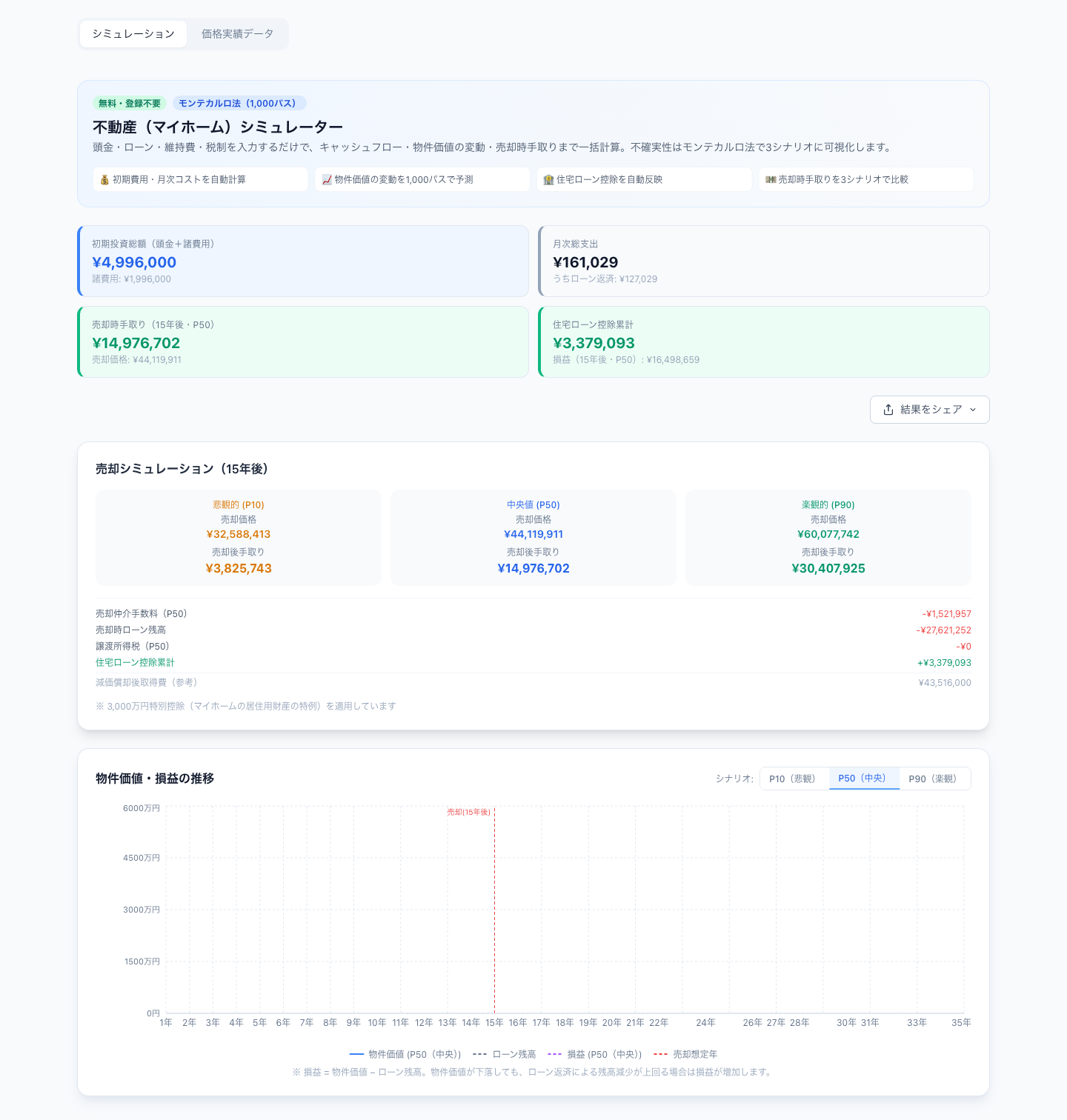
Task: Select the P10（悲観）scenario toggle
Action: (794, 779)
